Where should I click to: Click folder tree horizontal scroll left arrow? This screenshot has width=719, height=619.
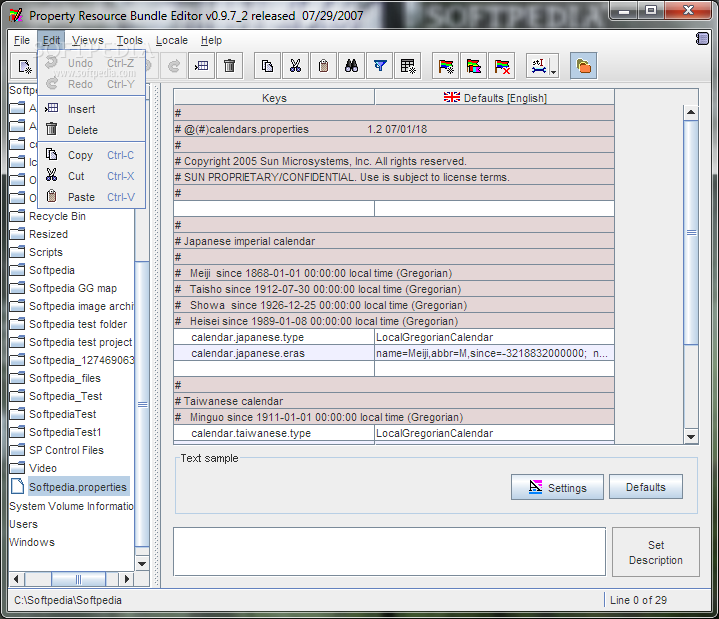(x=17, y=579)
